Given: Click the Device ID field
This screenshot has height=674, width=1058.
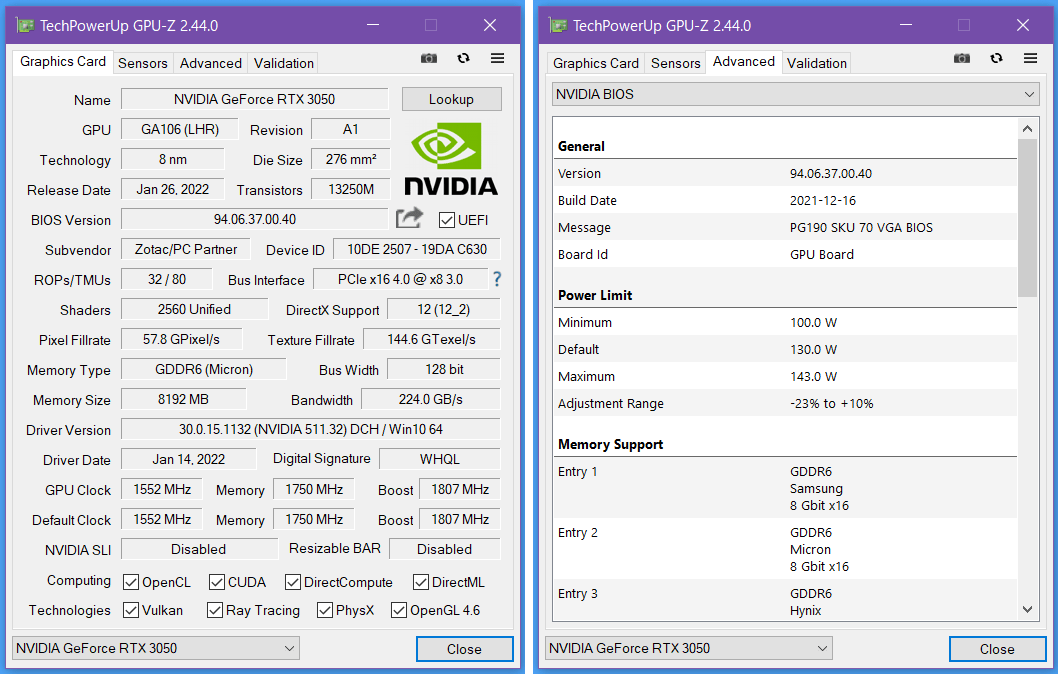Looking at the screenshot, I should 417,250.
